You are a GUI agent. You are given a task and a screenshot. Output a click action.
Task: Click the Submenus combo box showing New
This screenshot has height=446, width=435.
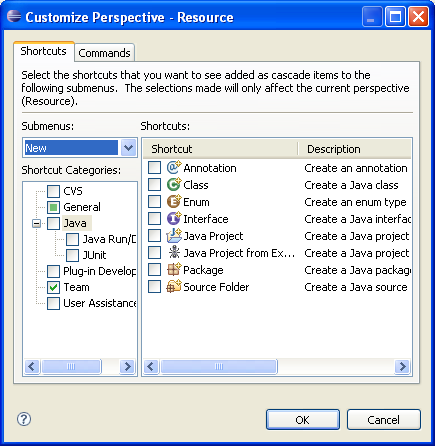(80, 147)
